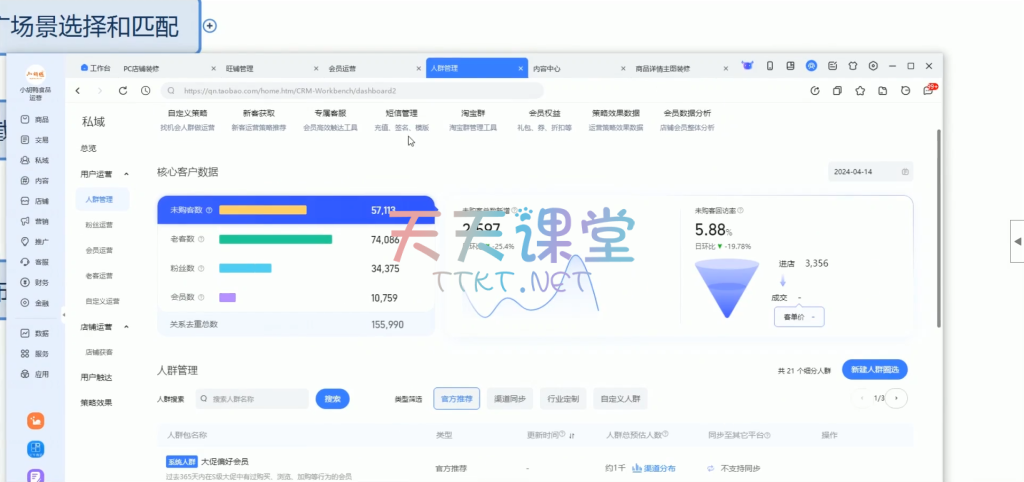Select the 官方推荐 type filter
The width and height of the screenshot is (1024, 482).
pos(457,399)
